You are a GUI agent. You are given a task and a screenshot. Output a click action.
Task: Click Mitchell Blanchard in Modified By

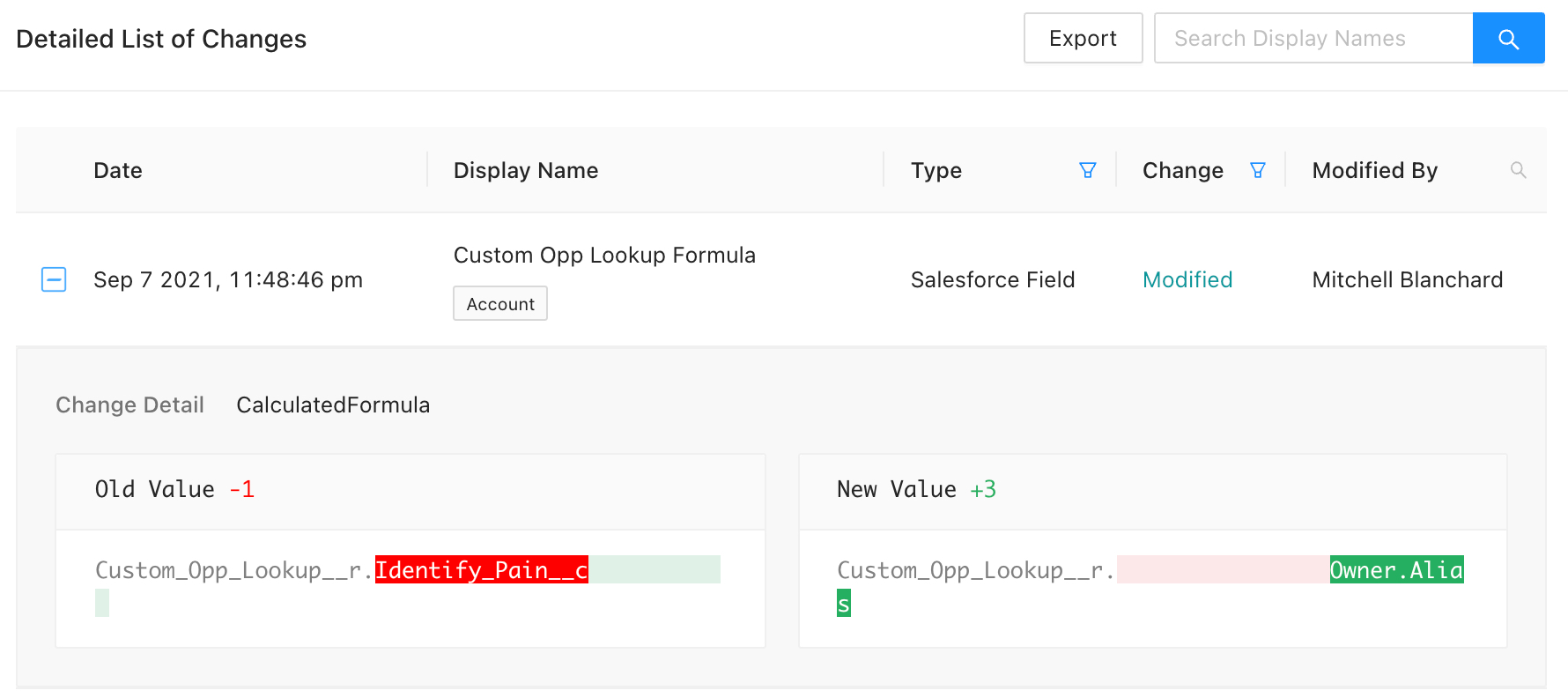(1407, 279)
